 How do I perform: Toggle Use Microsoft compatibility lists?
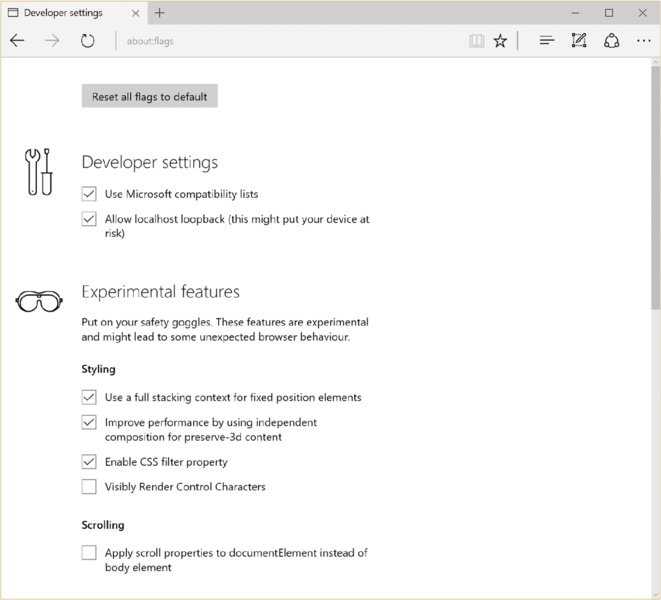[x=89, y=194]
